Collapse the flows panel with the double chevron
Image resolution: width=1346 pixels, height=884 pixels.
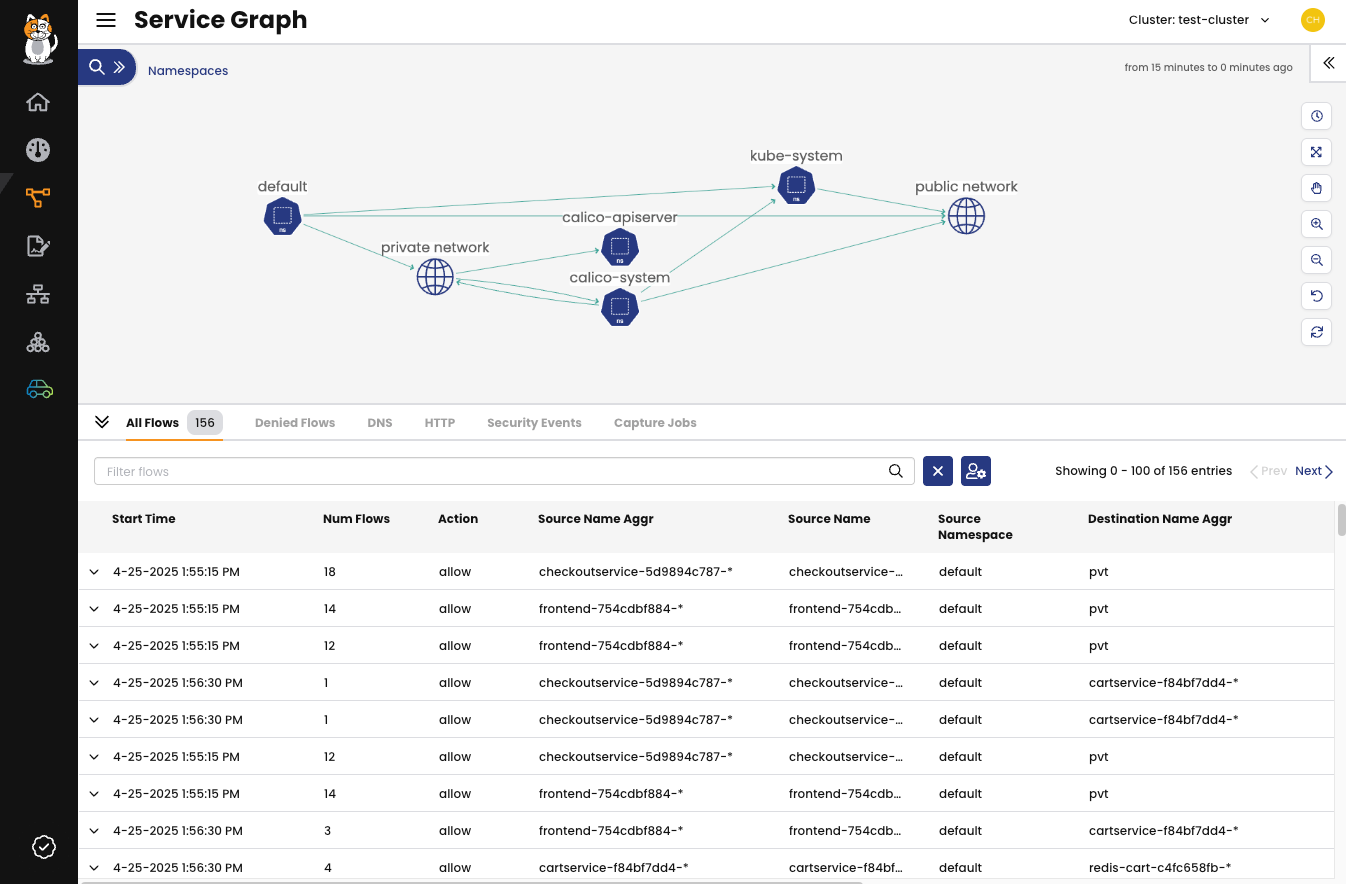point(101,422)
